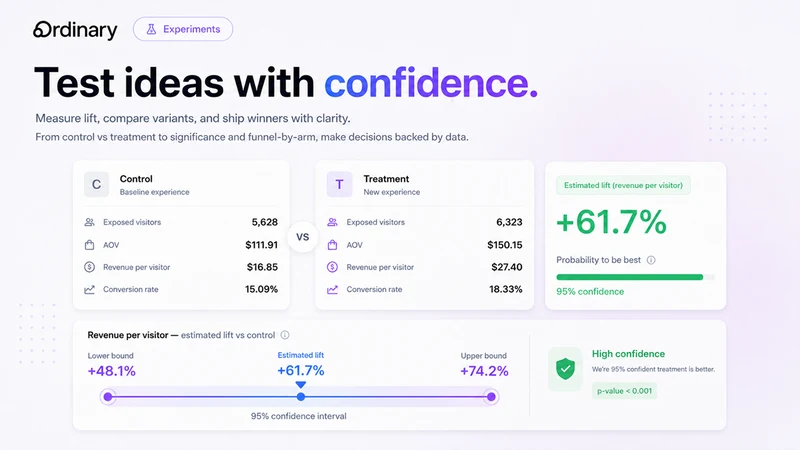Click the blue +61.7% estimated lift value
Image resolution: width=800 pixels, height=450 pixels.
301,370
